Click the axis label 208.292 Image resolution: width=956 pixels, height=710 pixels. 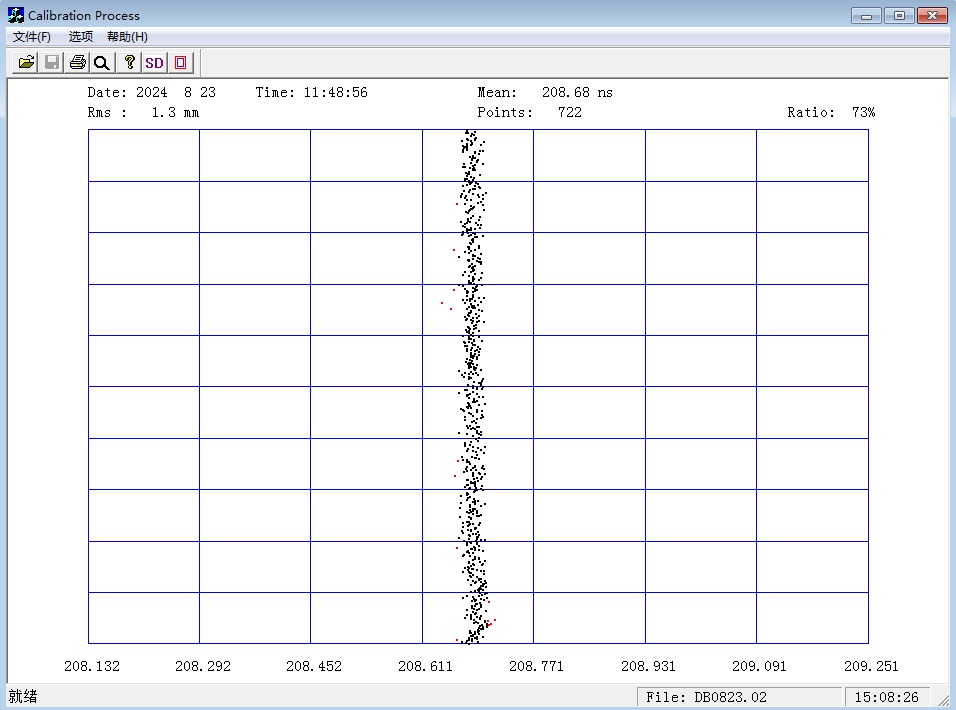coord(203,667)
